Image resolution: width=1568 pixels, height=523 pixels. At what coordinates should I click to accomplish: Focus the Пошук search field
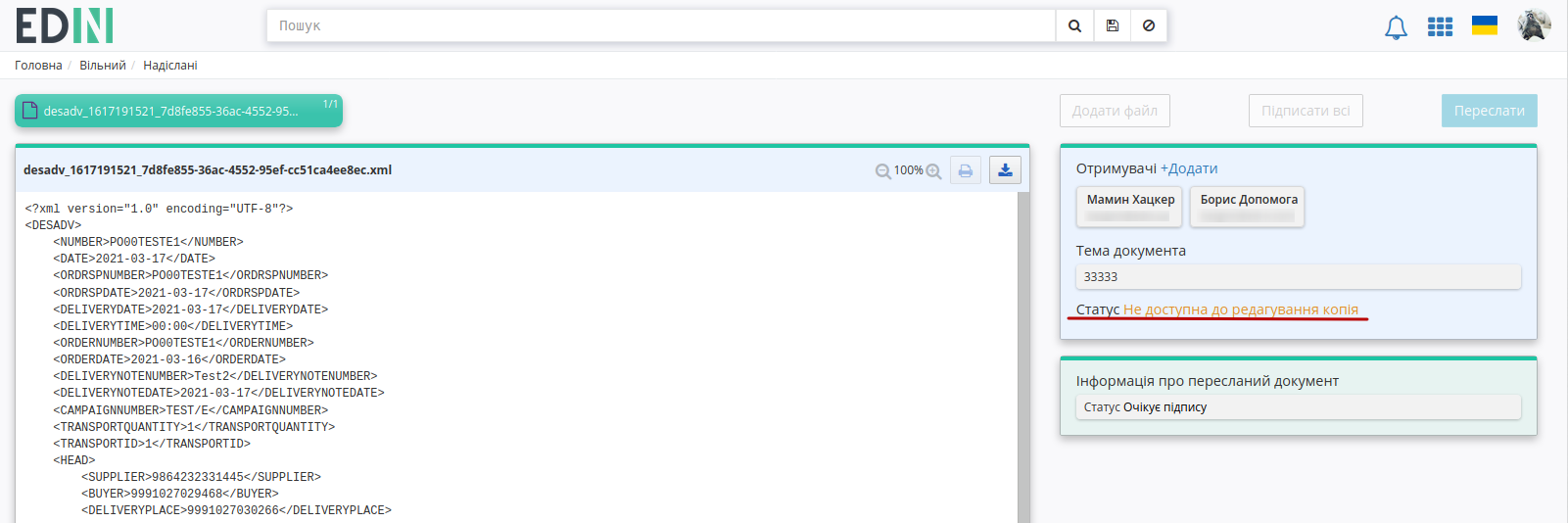[661, 25]
